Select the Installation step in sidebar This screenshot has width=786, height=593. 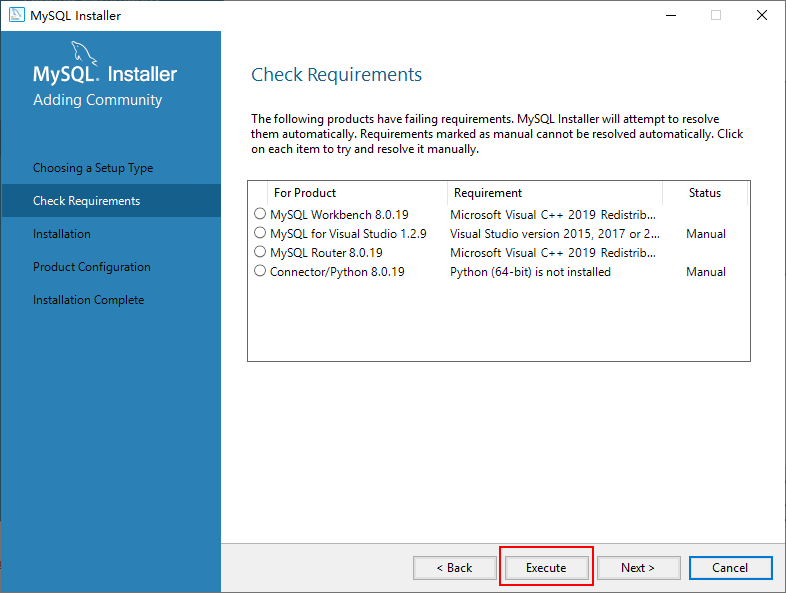(62, 234)
